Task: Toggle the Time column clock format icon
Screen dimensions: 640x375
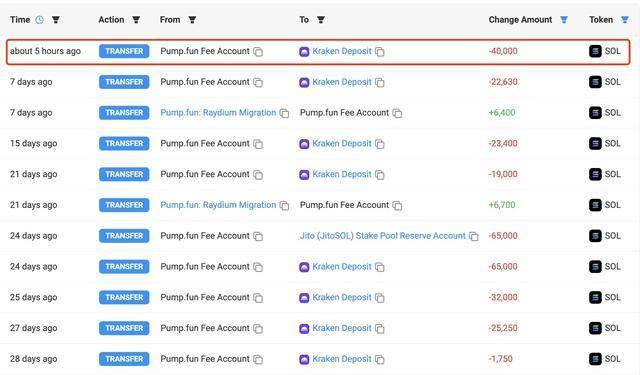Action: pyautogui.click(x=40, y=20)
